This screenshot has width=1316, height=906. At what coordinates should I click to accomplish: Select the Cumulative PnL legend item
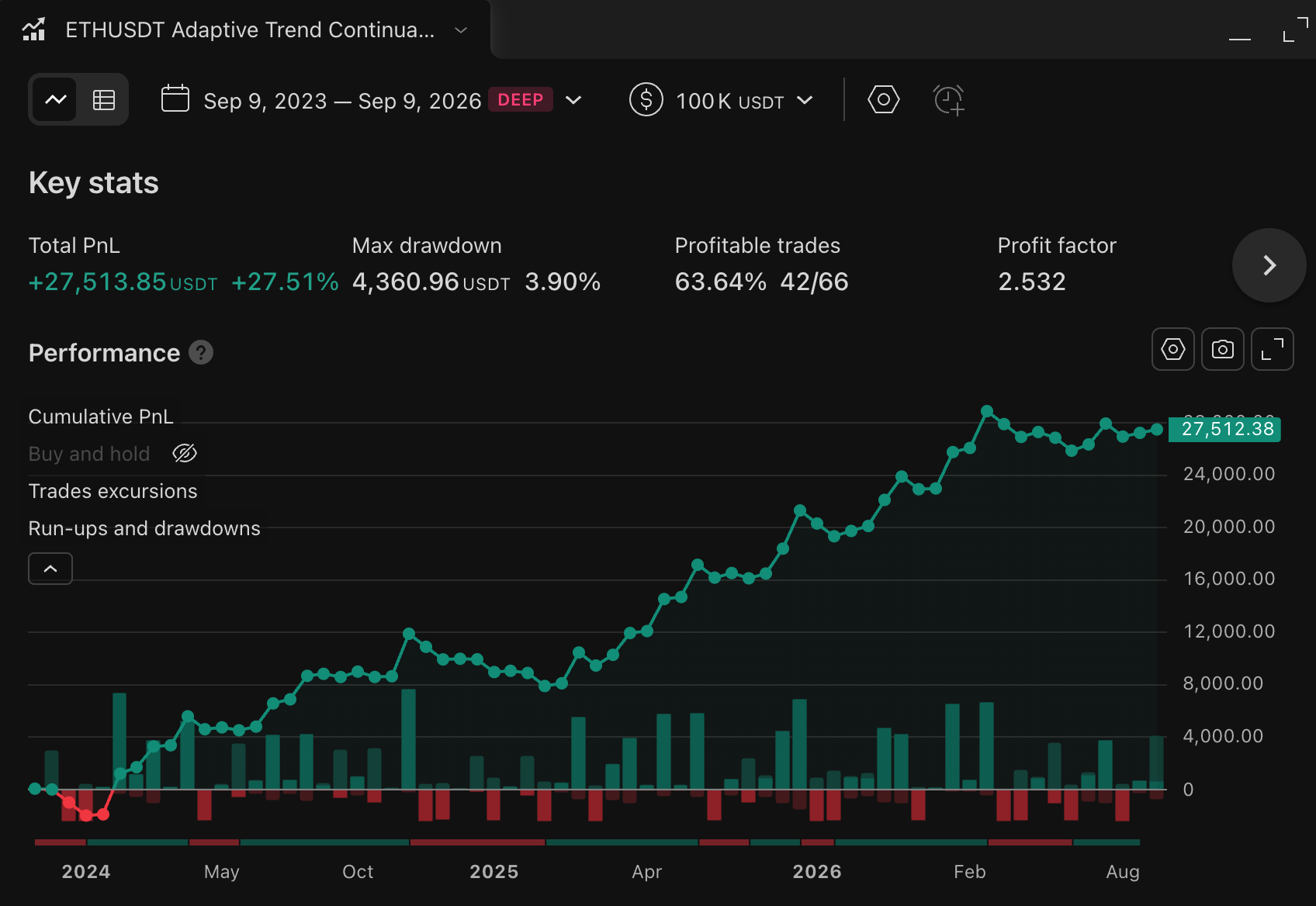[101, 417]
